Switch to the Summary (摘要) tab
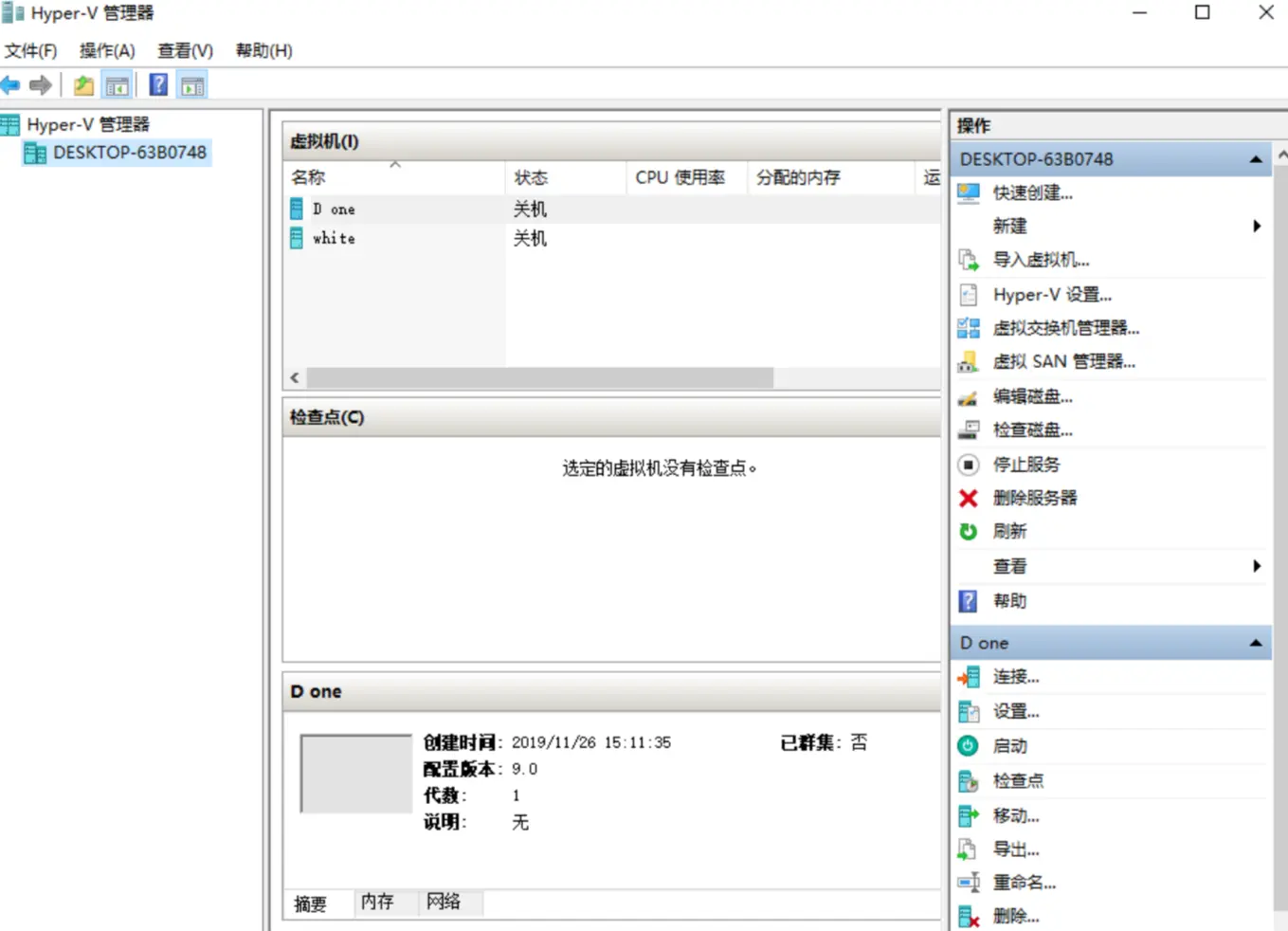 click(311, 904)
